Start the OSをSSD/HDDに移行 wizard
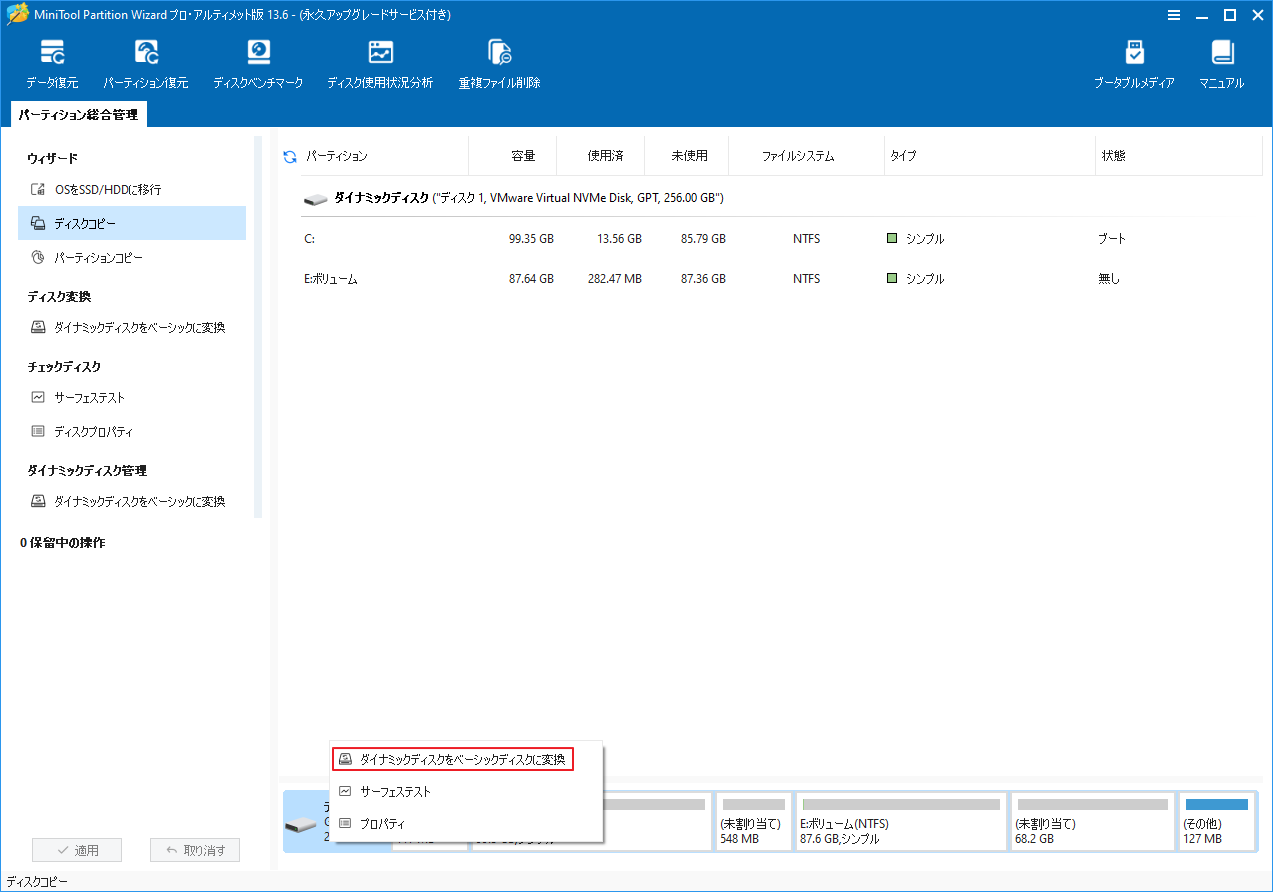 132,189
